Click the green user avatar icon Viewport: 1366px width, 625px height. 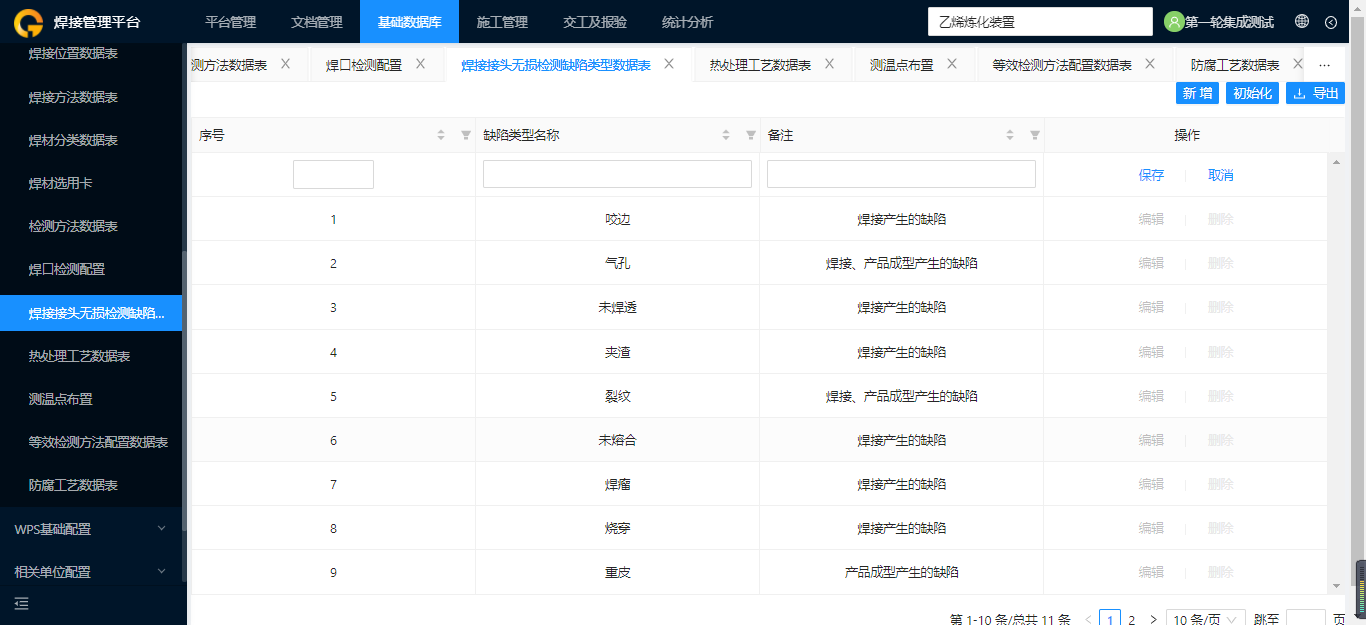[1174, 22]
